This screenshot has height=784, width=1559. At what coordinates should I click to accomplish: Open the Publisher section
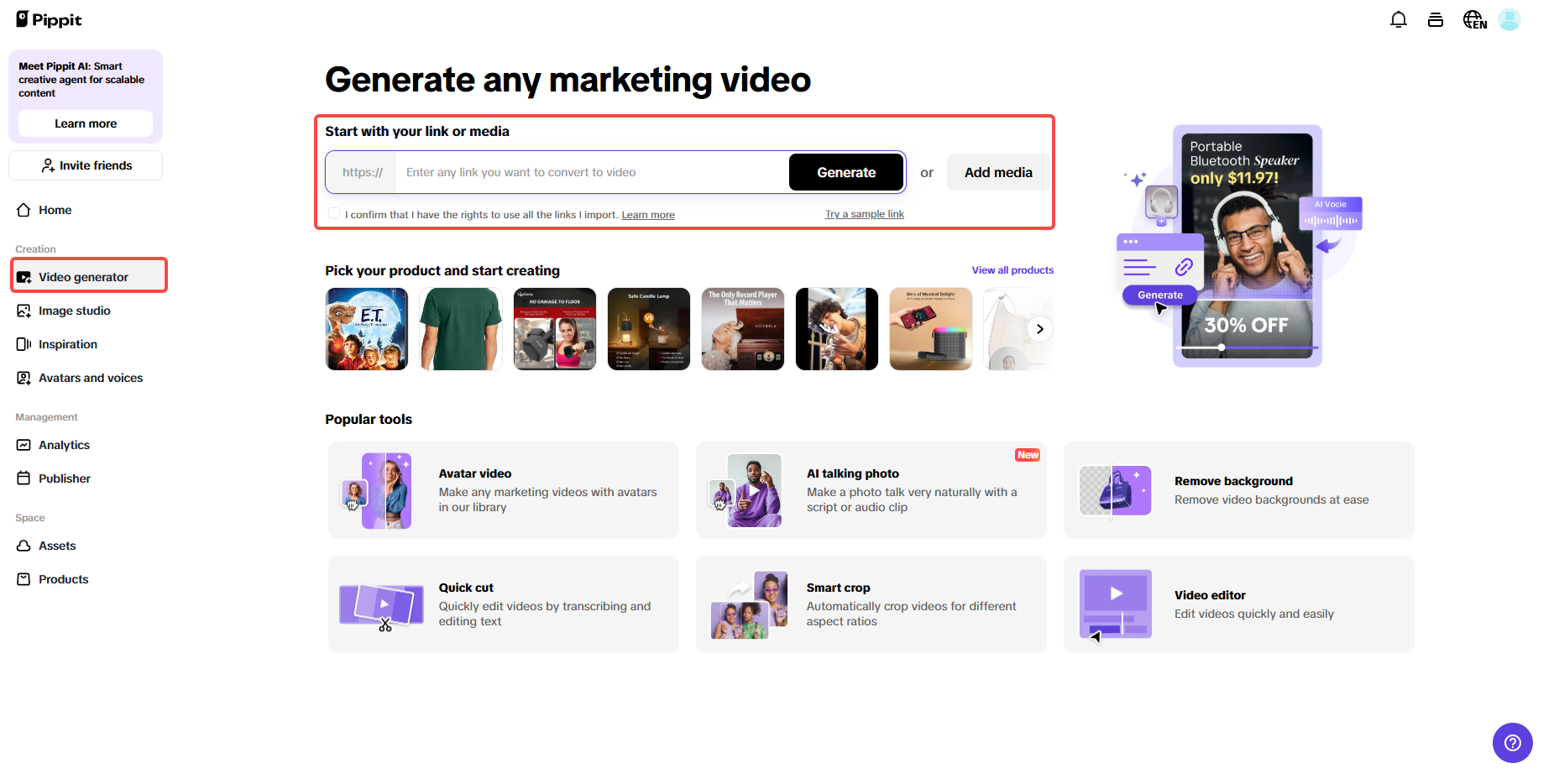[x=65, y=478]
